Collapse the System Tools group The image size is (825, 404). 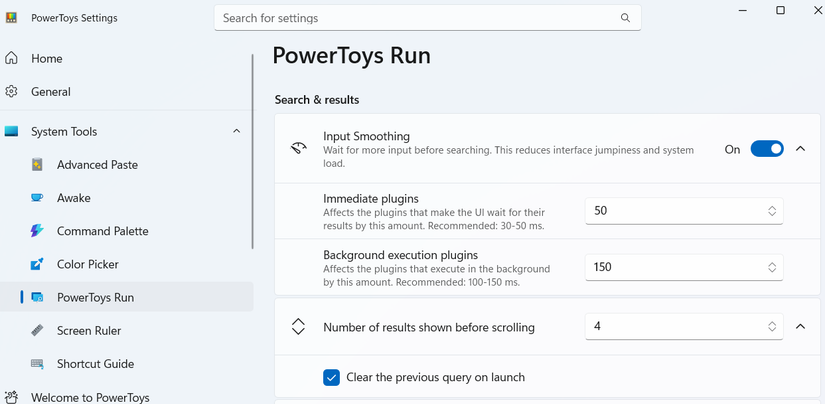tap(236, 132)
